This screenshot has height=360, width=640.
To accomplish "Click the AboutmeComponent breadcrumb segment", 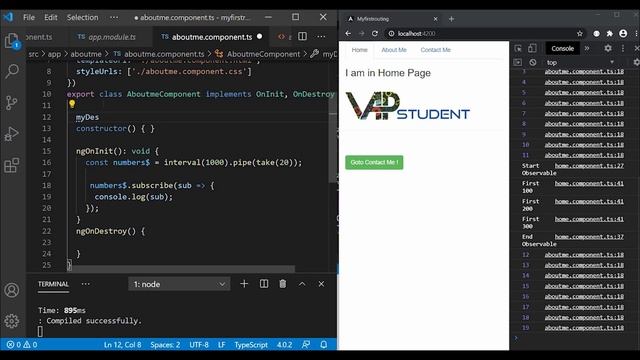I will (x=263, y=54).
